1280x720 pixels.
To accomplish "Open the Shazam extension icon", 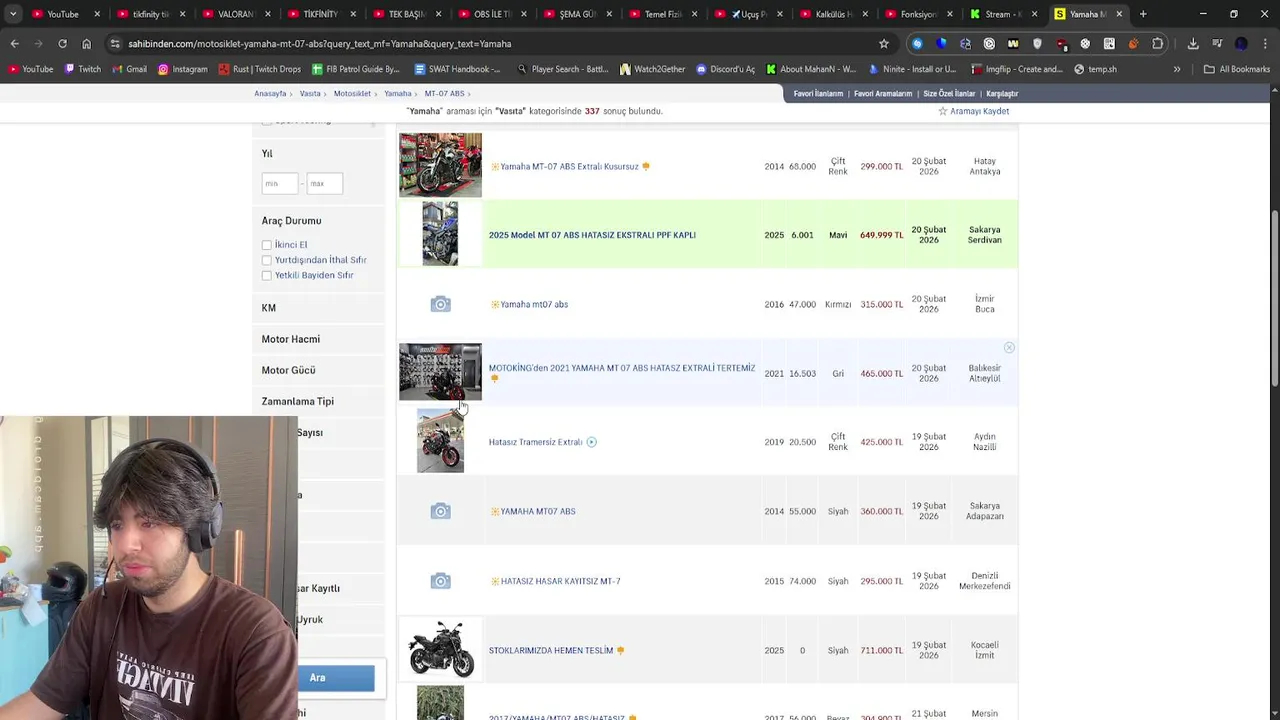I will pyautogui.click(x=917, y=44).
